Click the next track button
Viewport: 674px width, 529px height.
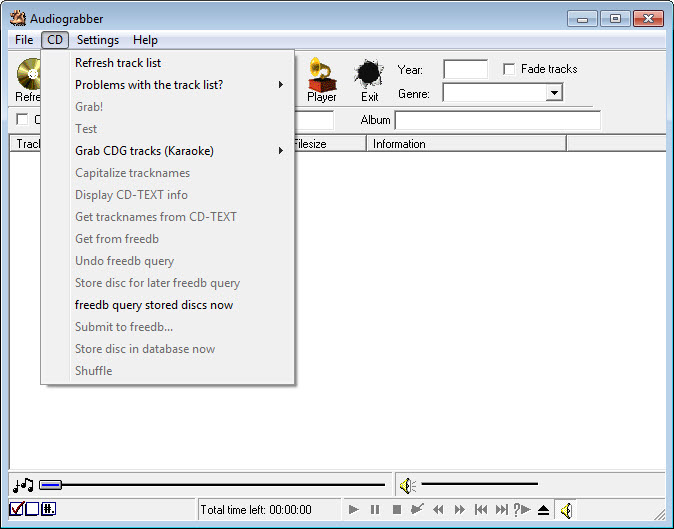click(x=502, y=510)
